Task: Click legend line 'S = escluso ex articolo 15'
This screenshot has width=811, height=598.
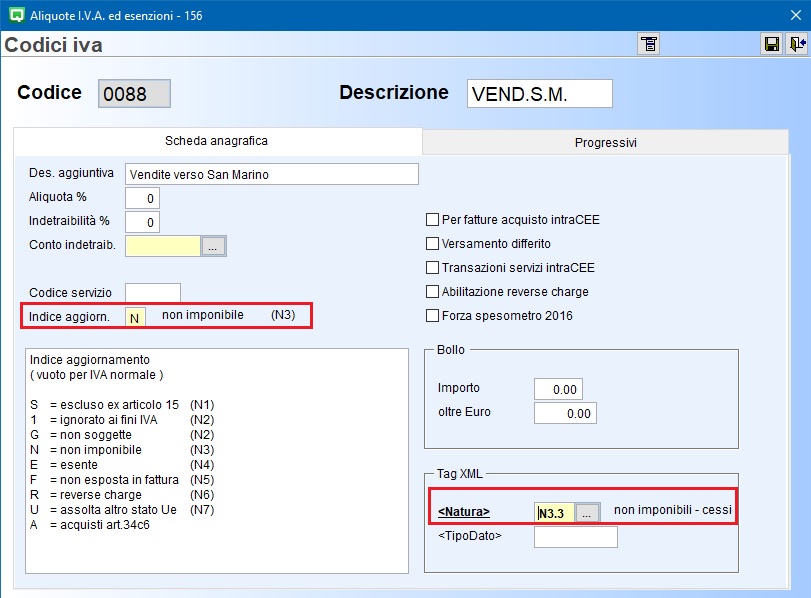Action: pyautogui.click(x=122, y=405)
